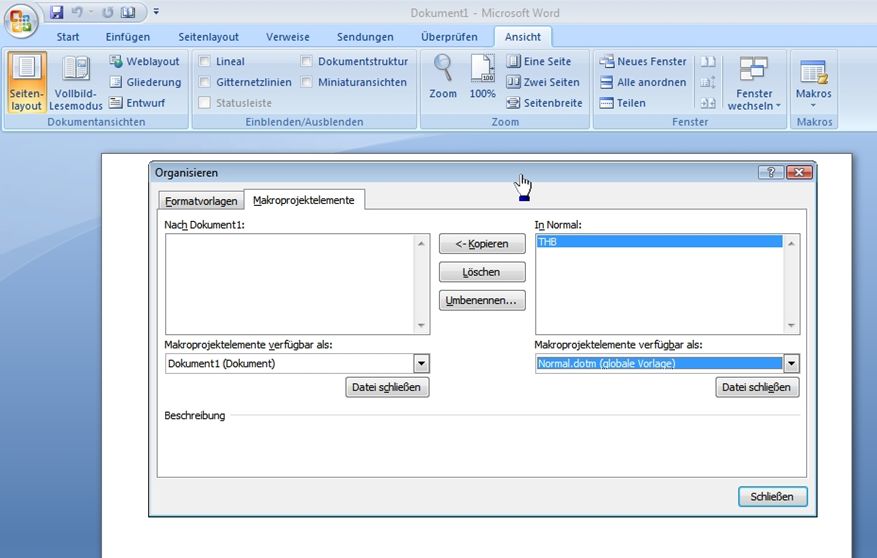
Task: Select the Ansicht ribbon tab
Action: (x=522, y=37)
